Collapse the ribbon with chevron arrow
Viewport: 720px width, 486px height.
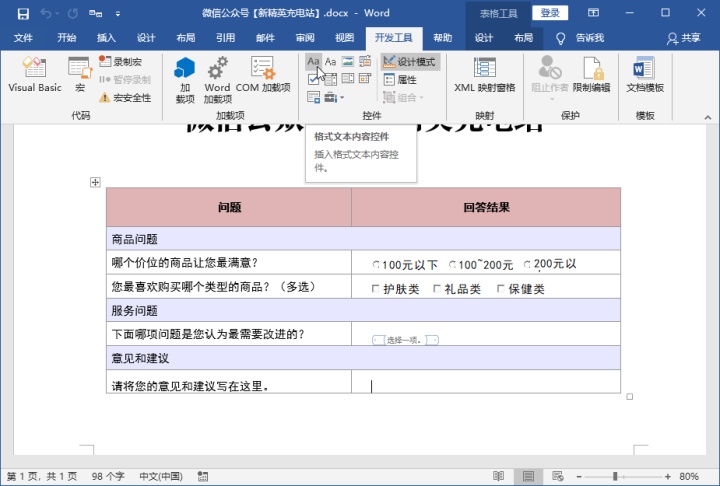coord(708,118)
